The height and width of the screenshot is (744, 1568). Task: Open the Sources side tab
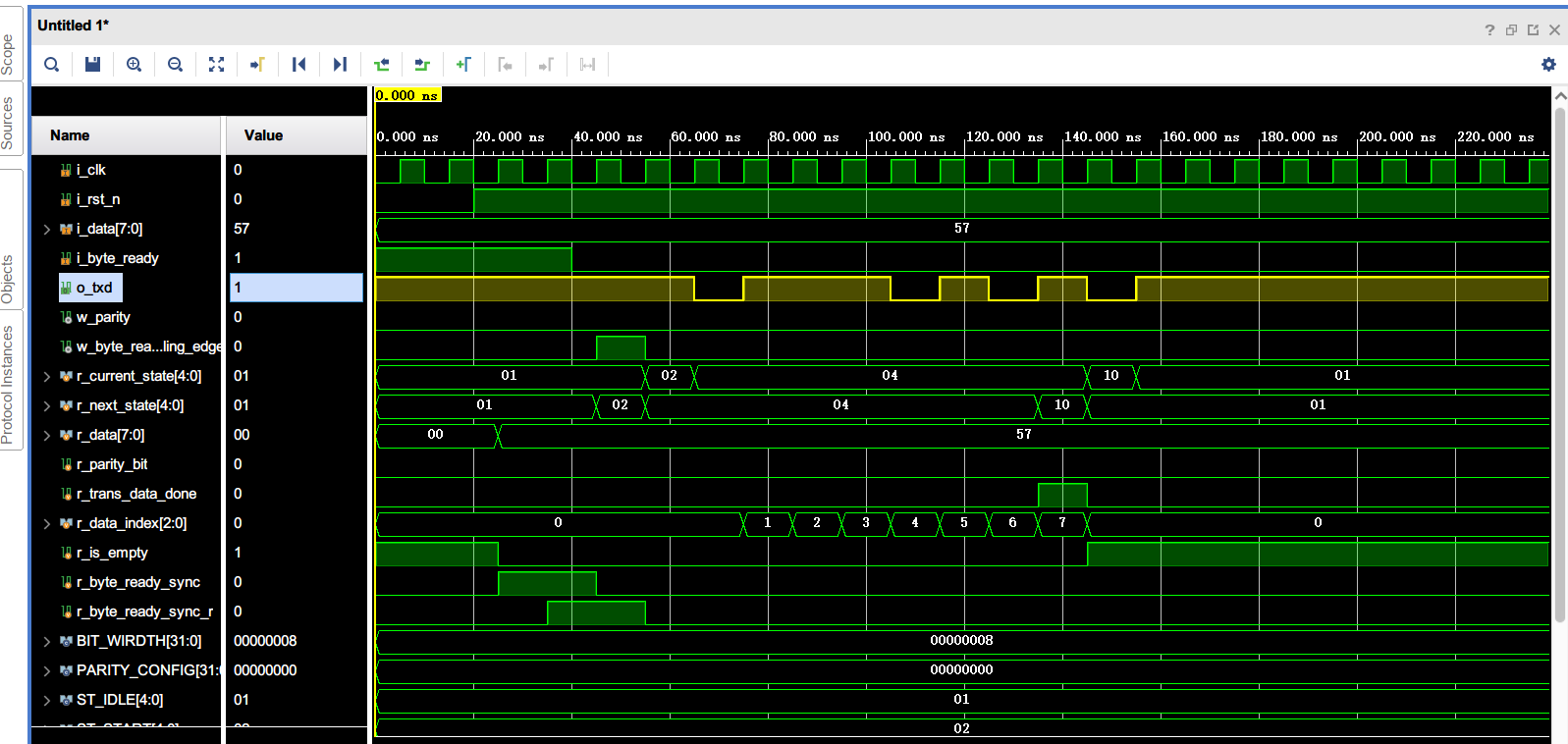pyautogui.click(x=8, y=123)
